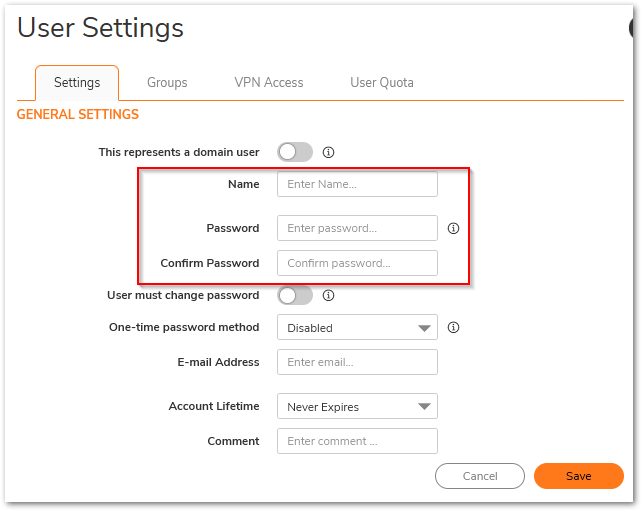Select the Settings tab

point(77,82)
